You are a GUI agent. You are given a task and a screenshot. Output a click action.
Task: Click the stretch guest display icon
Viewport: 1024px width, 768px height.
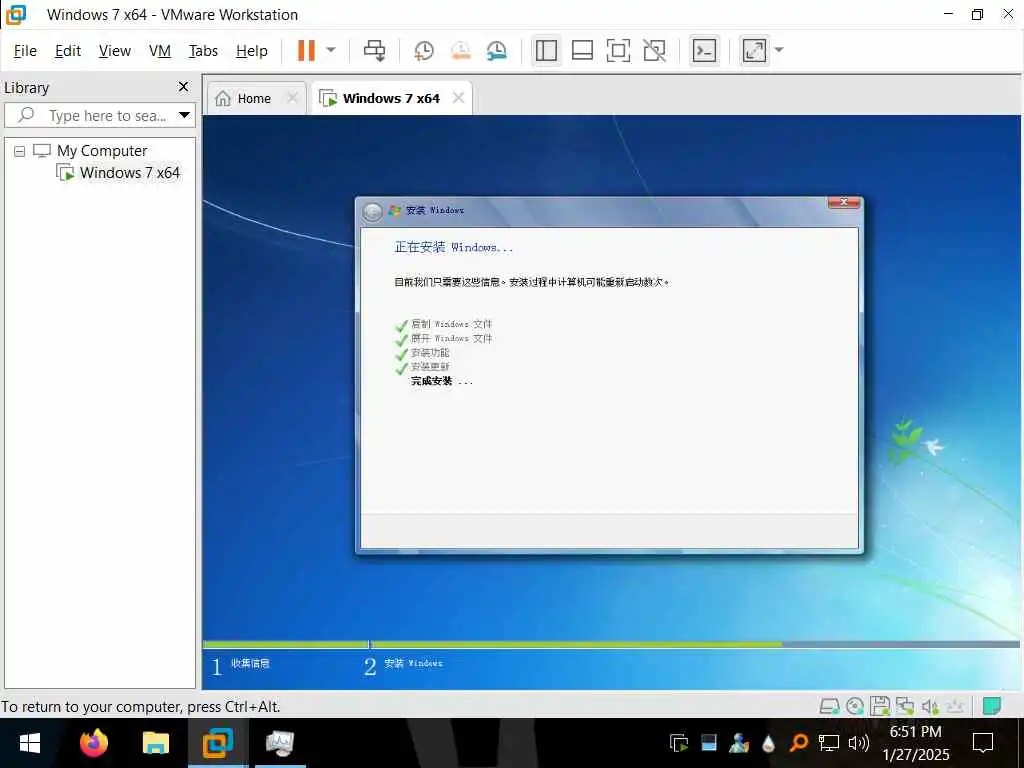pyautogui.click(x=754, y=50)
